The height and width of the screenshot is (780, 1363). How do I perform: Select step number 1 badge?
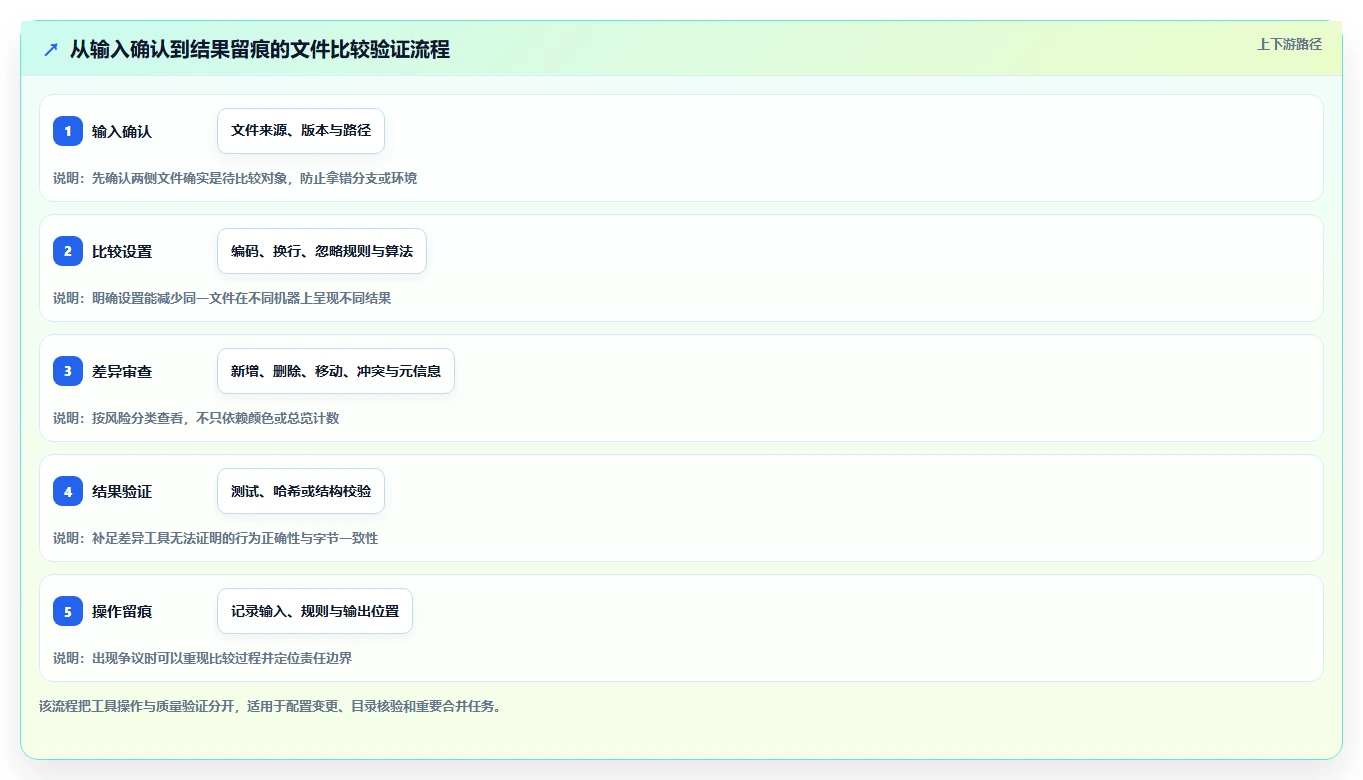(x=68, y=131)
